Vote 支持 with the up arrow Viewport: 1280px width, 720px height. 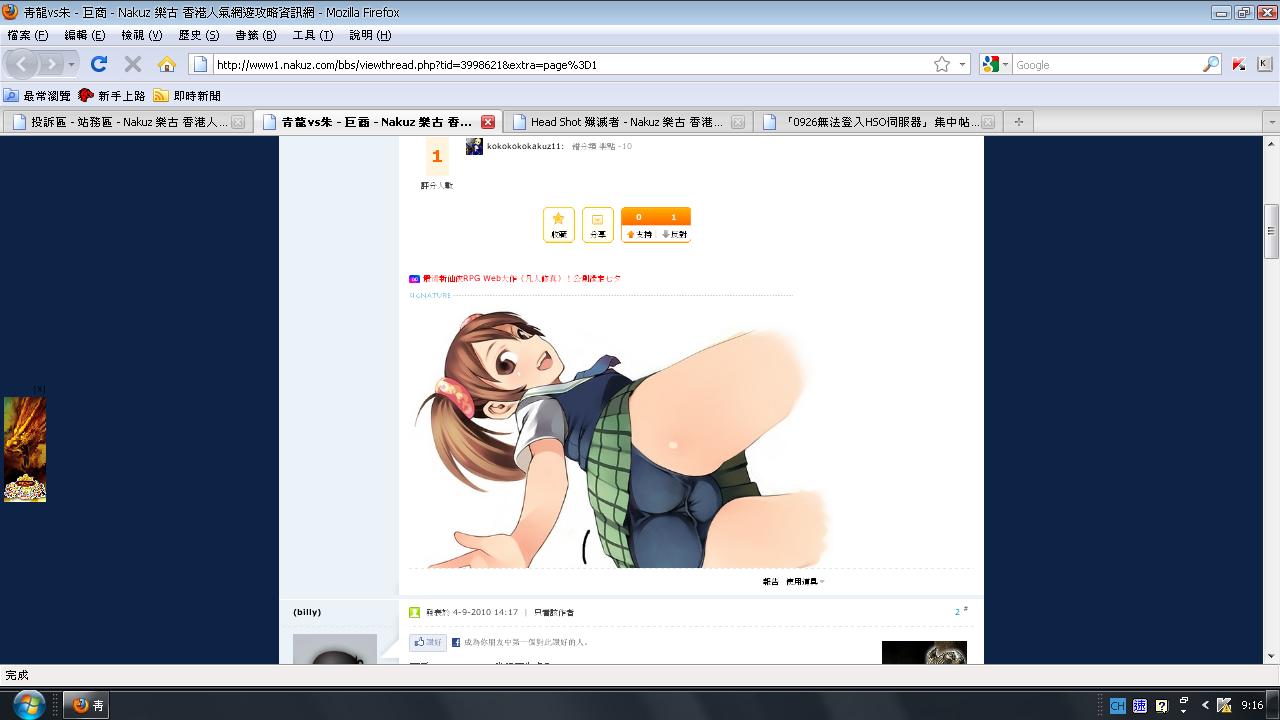[639, 234]
